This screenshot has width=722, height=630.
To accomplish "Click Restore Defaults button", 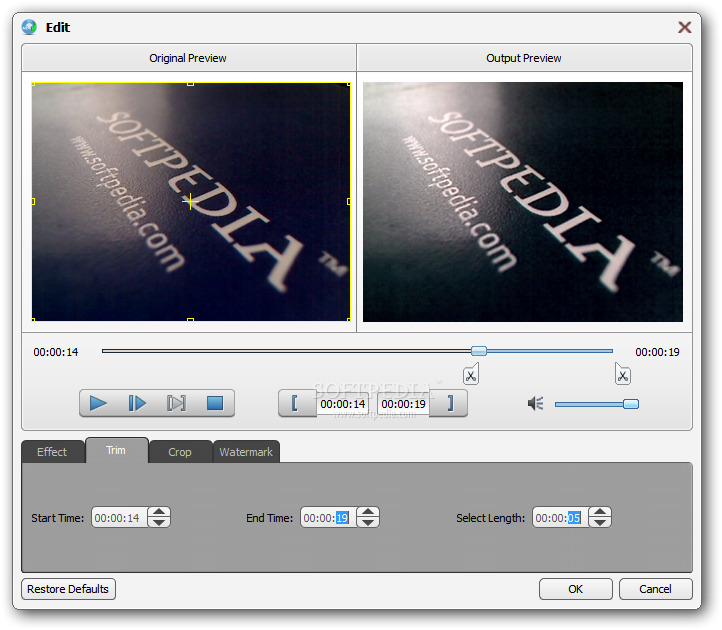I will pos(68,589).
